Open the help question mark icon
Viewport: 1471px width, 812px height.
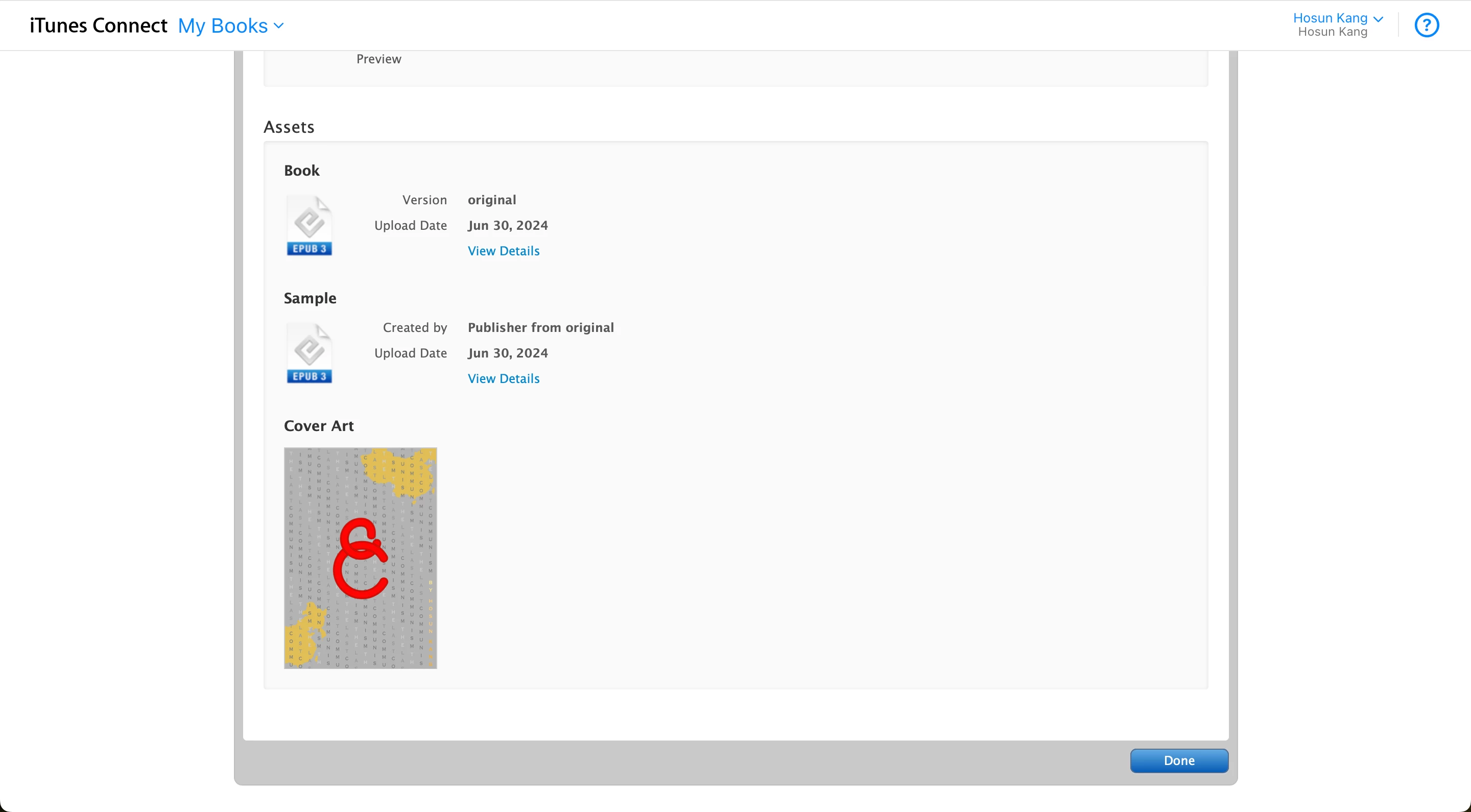pos(1426,25)
